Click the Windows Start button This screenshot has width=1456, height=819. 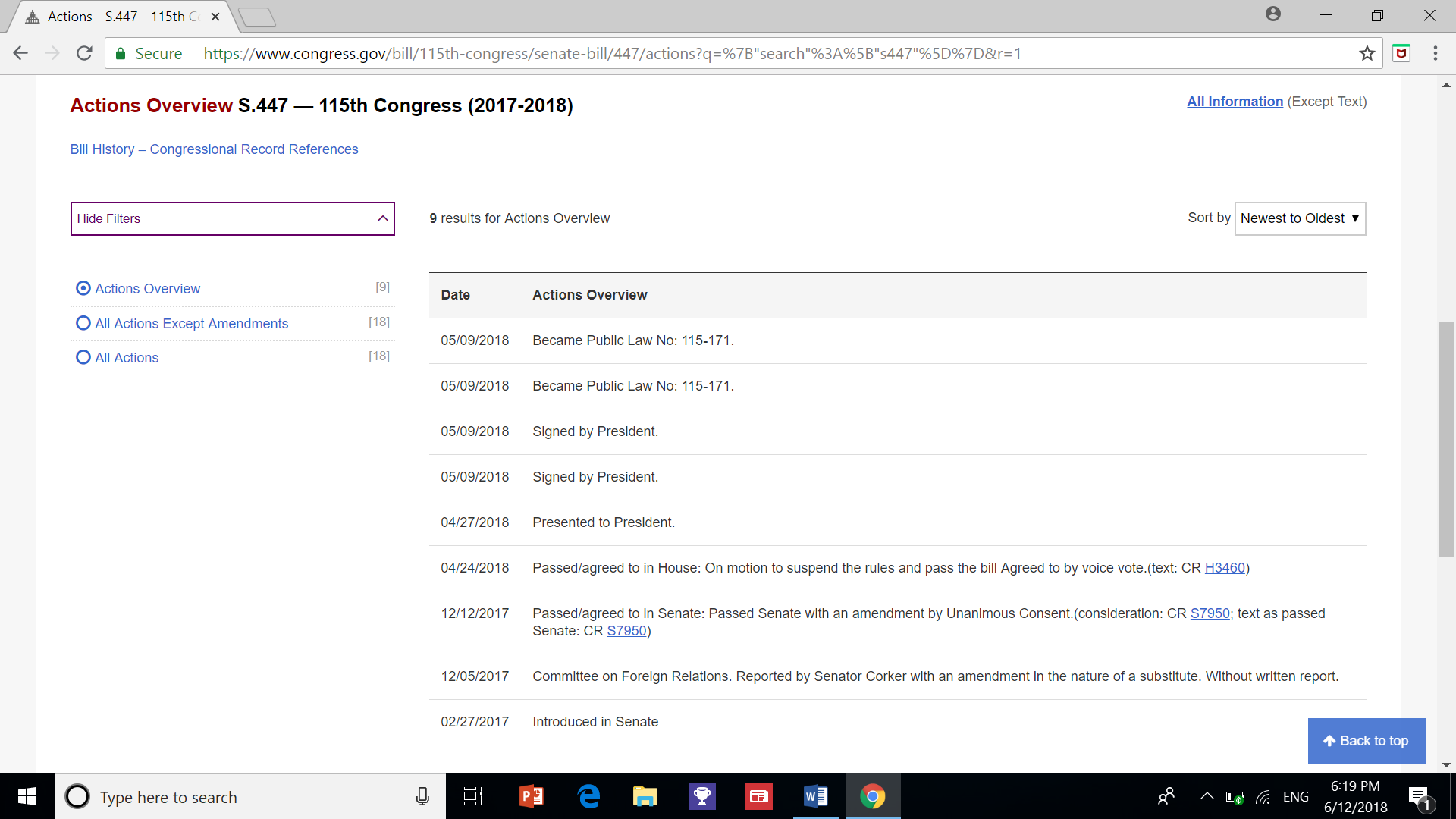coord(27,796)
